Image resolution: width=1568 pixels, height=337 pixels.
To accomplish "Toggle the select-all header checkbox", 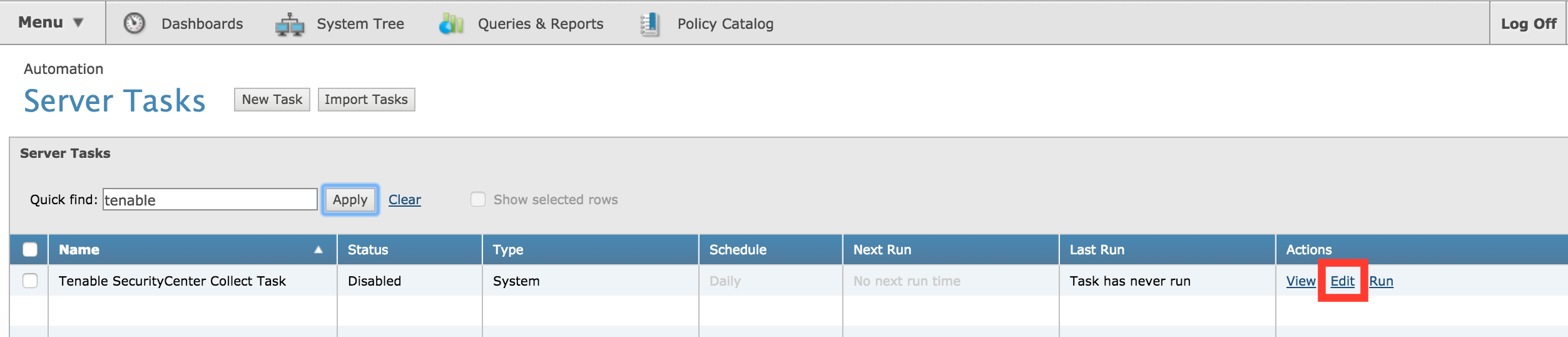I will click(30, 249).
